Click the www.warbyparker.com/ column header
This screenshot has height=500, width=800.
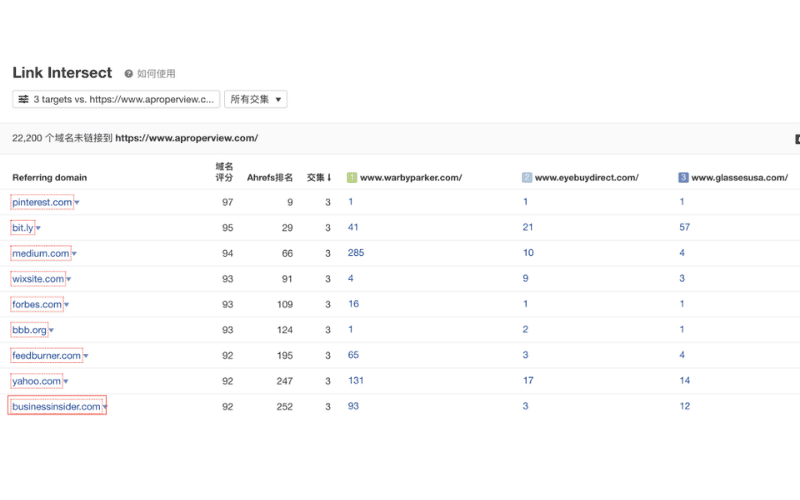click(x=411, y=178)
